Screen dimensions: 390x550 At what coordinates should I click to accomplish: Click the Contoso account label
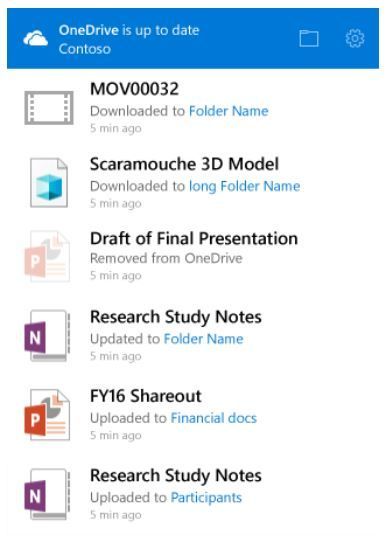(85, 49)
